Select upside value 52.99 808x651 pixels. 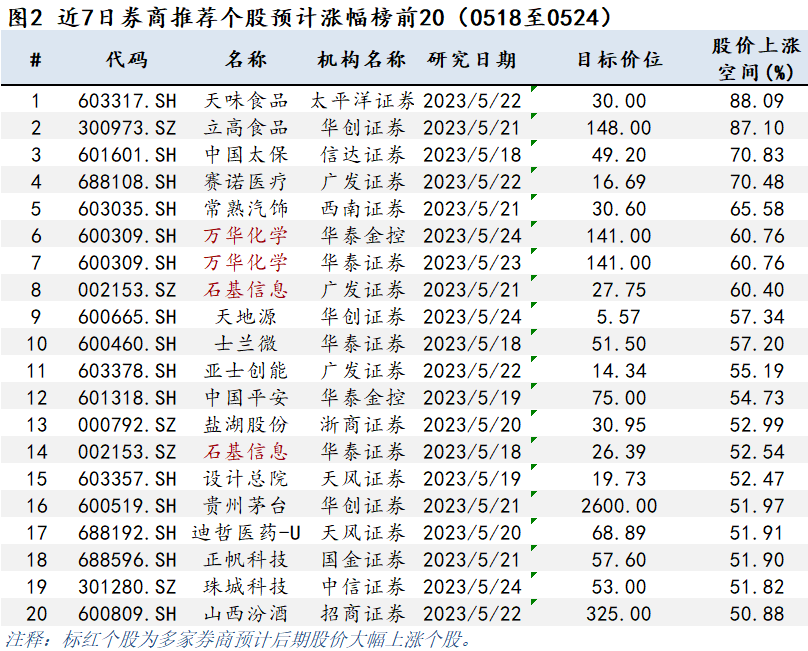click(x=756, y=425)
